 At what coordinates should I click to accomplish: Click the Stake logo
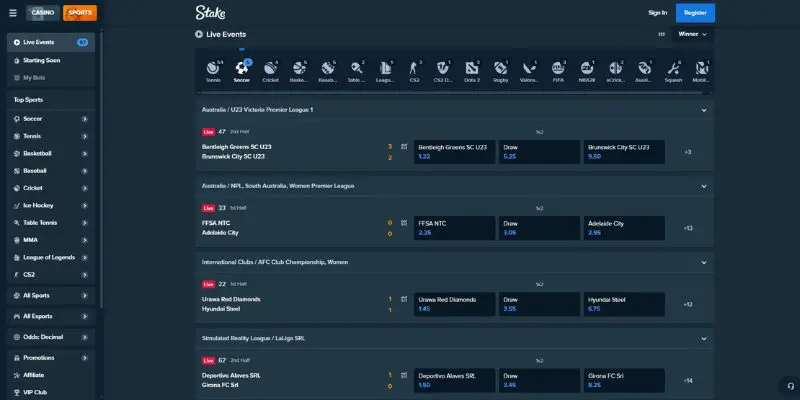point(211,13)
